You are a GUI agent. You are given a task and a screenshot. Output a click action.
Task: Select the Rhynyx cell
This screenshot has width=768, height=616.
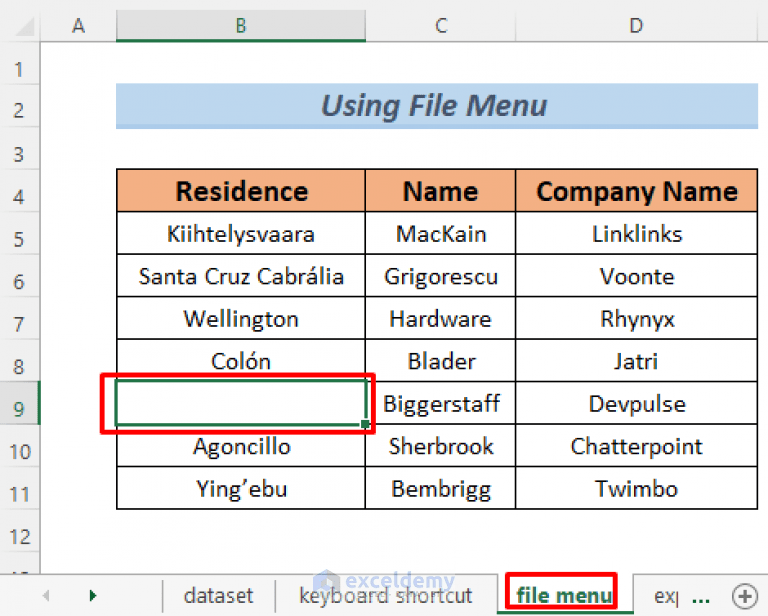point(636,319)
